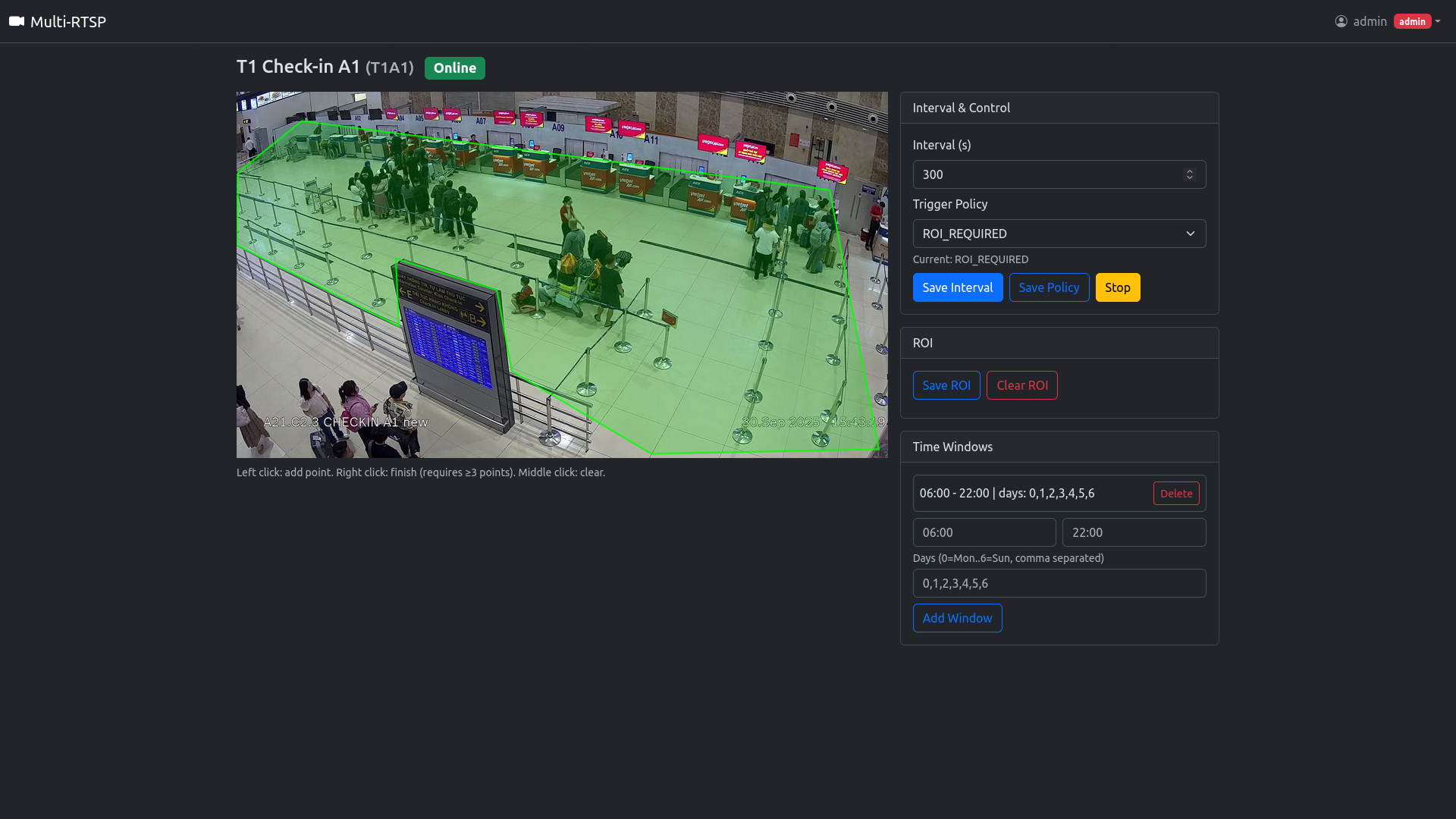1456x819 pixels.
Task: Open the admin account dropdown caret
Action: click(1438, 21)
